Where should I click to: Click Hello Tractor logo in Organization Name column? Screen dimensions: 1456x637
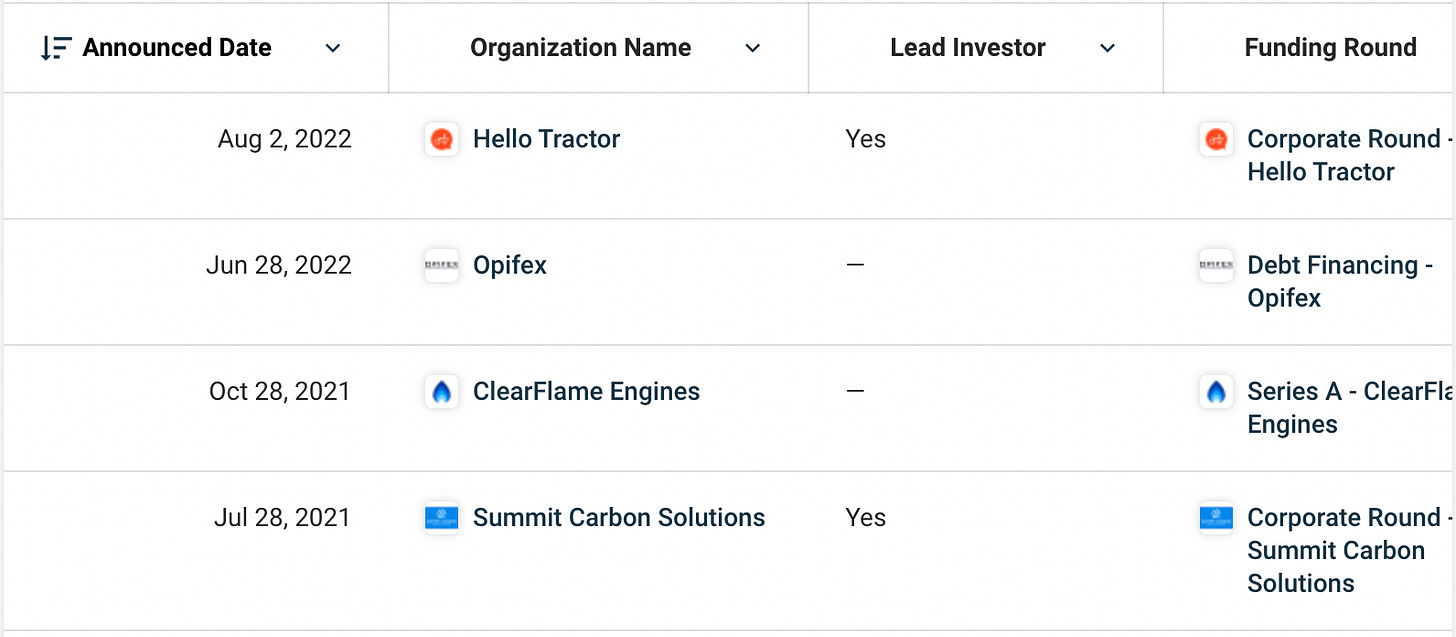pos(441,140)
